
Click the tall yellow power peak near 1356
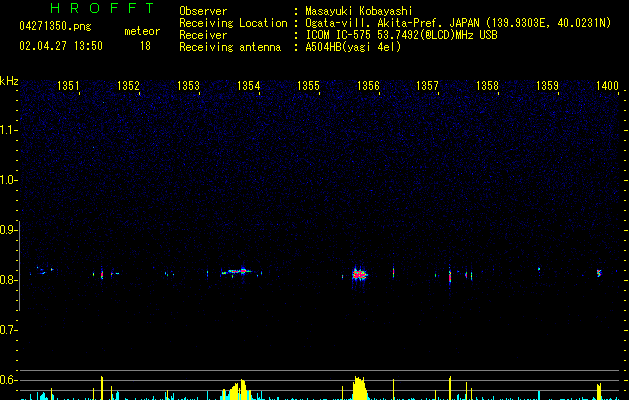(x=359, y=388)
